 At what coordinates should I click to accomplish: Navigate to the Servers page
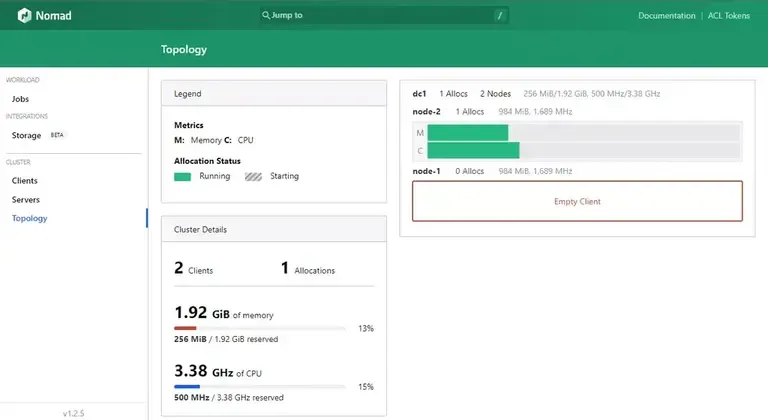tap(26, 200)
